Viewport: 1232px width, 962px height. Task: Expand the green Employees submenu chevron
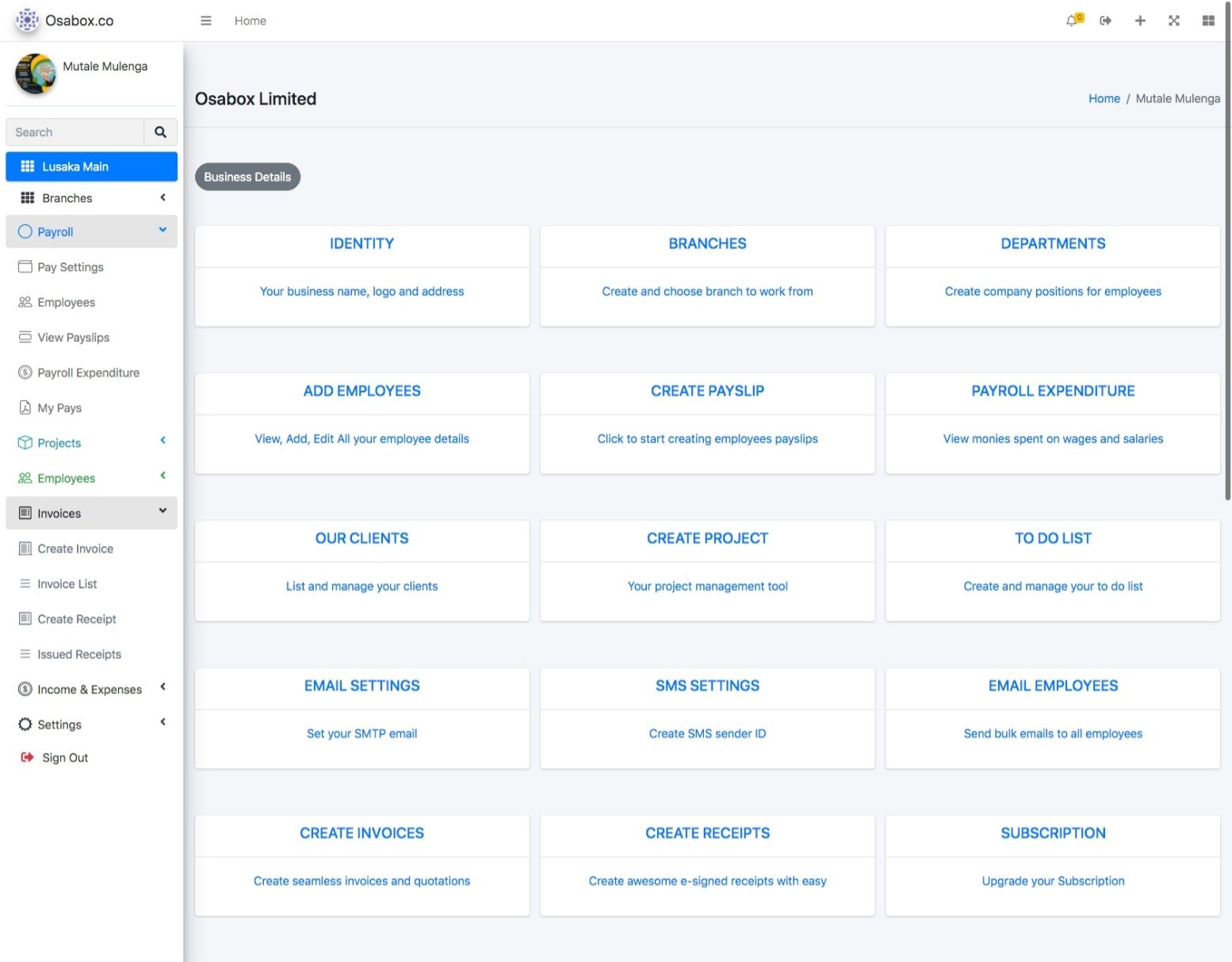pos(163,475)
